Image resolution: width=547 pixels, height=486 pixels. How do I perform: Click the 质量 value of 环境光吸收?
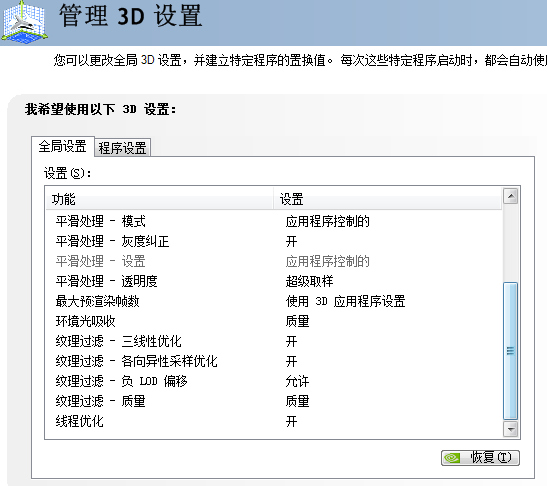[297, 321]
